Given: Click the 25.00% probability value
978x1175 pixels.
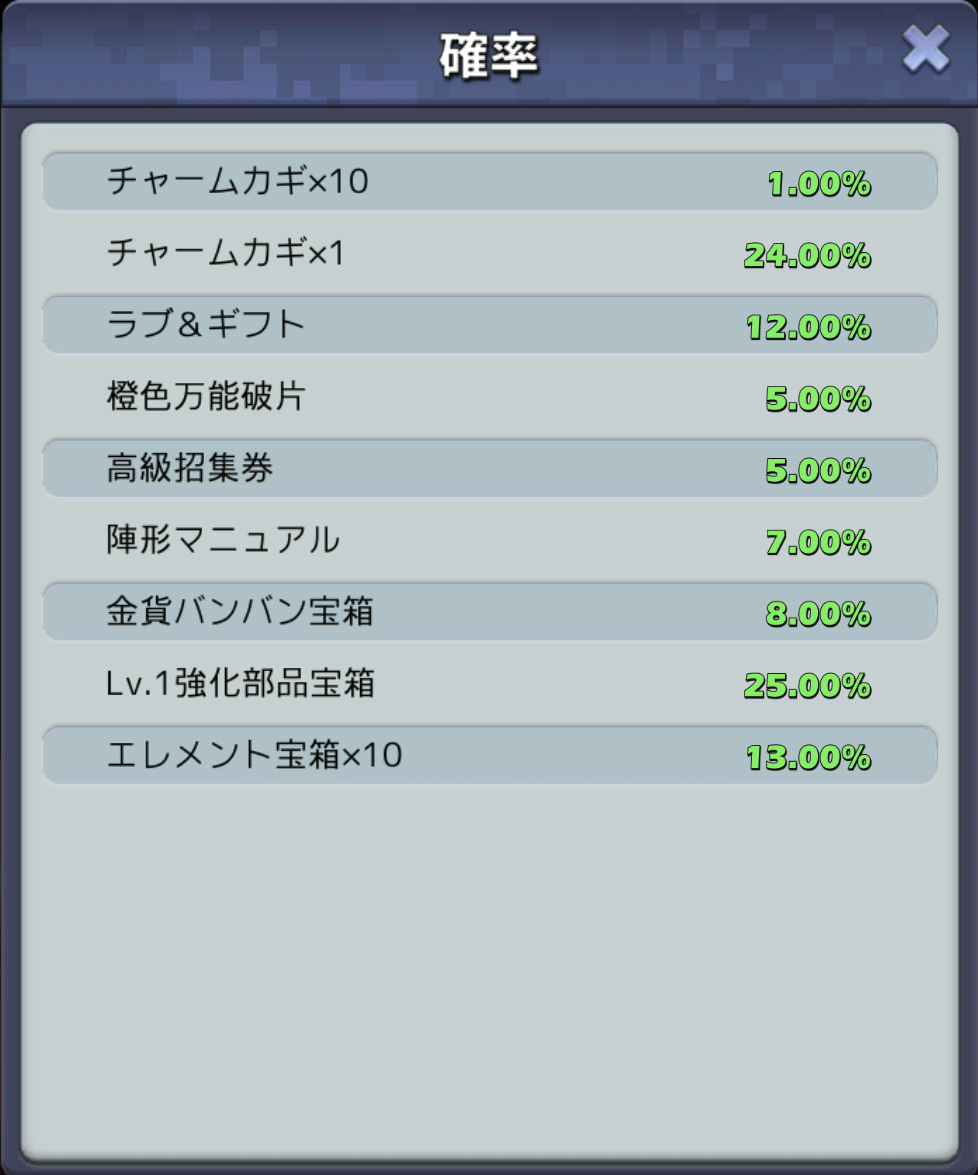Looking at the screenshot, I should (x=807, y=686).
